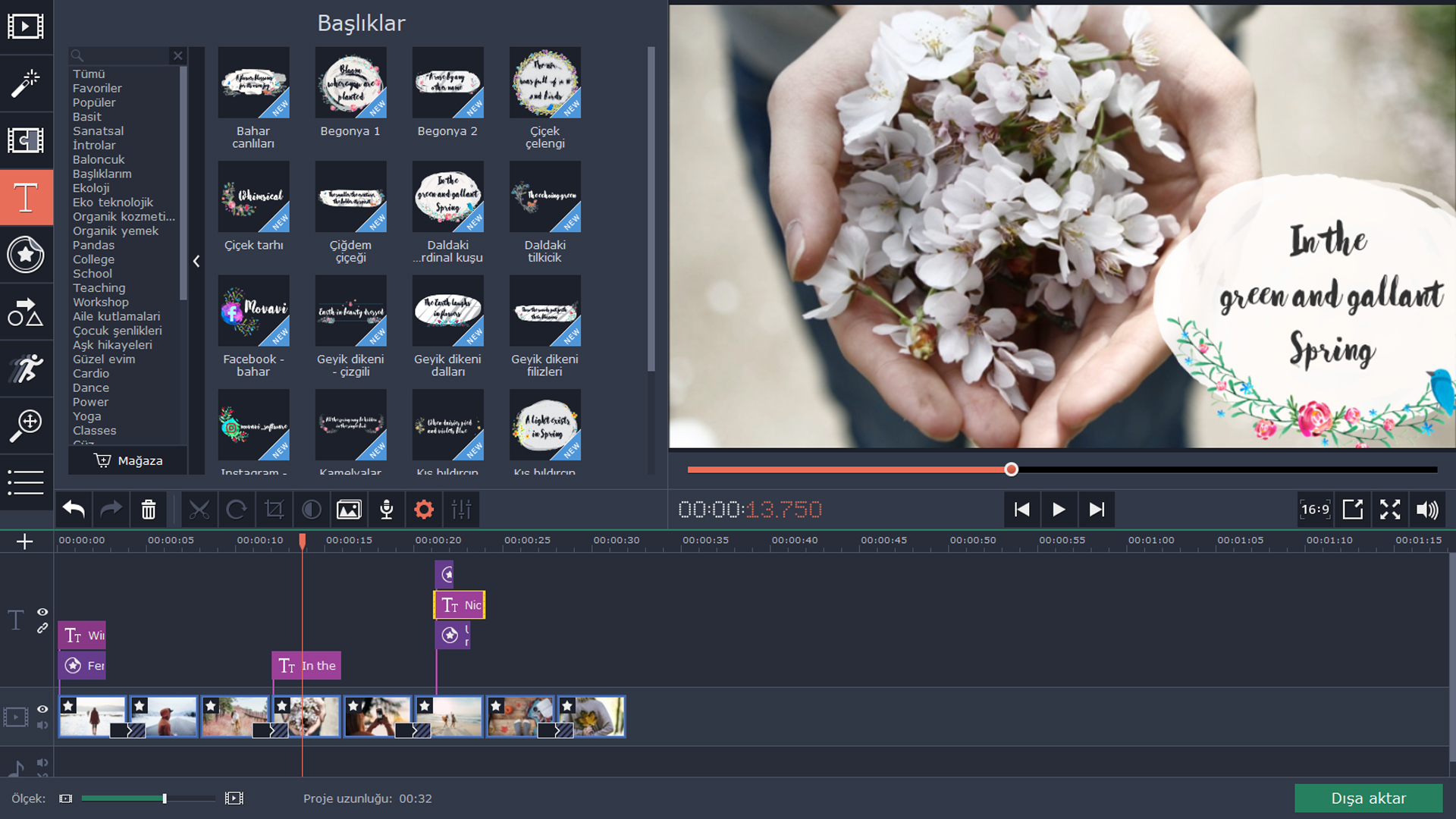Open the Mağaza store button

coord(128,460)
